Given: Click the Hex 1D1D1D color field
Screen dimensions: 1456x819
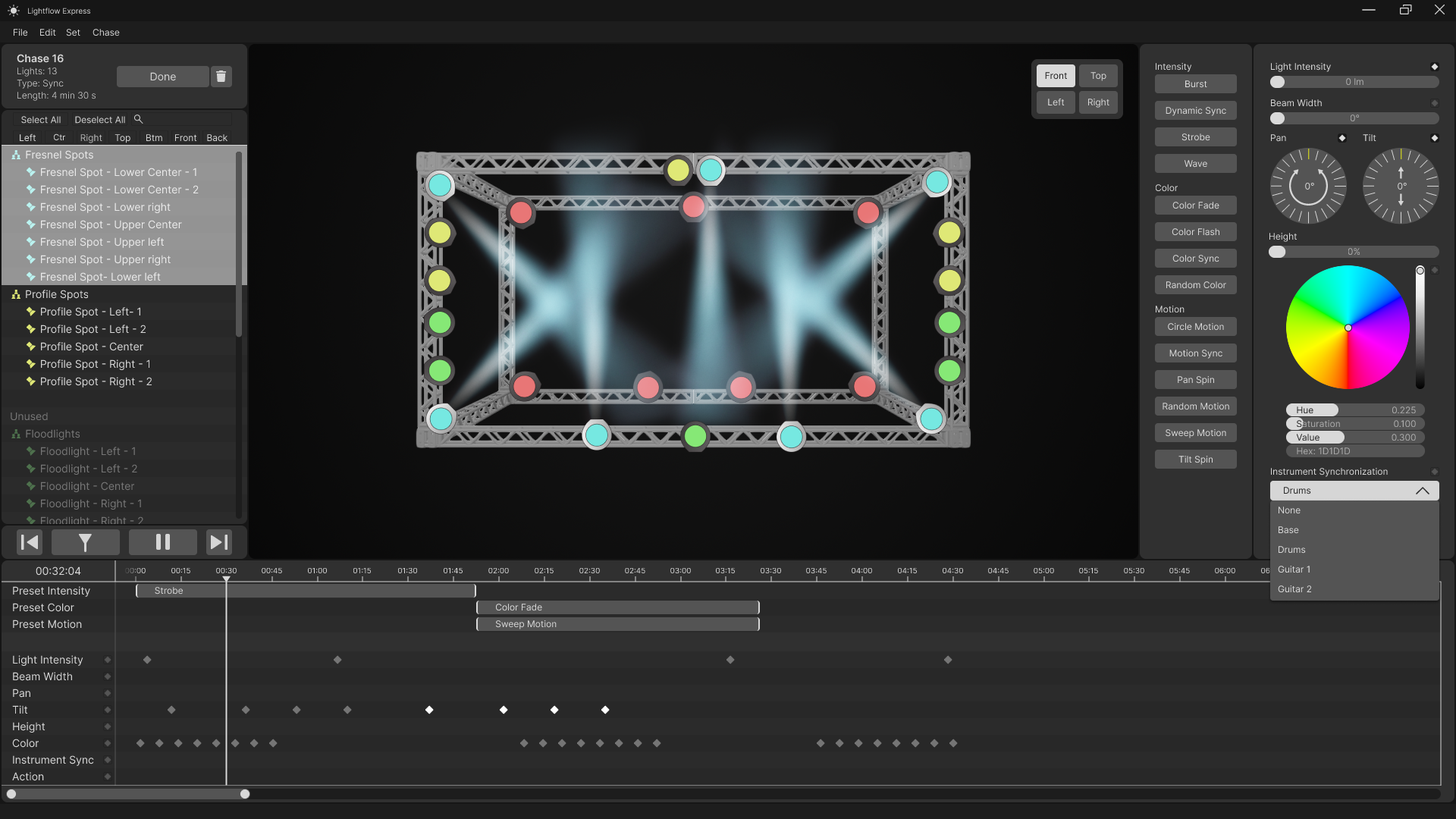Looking at the screenshot, I should (1354, 451).
